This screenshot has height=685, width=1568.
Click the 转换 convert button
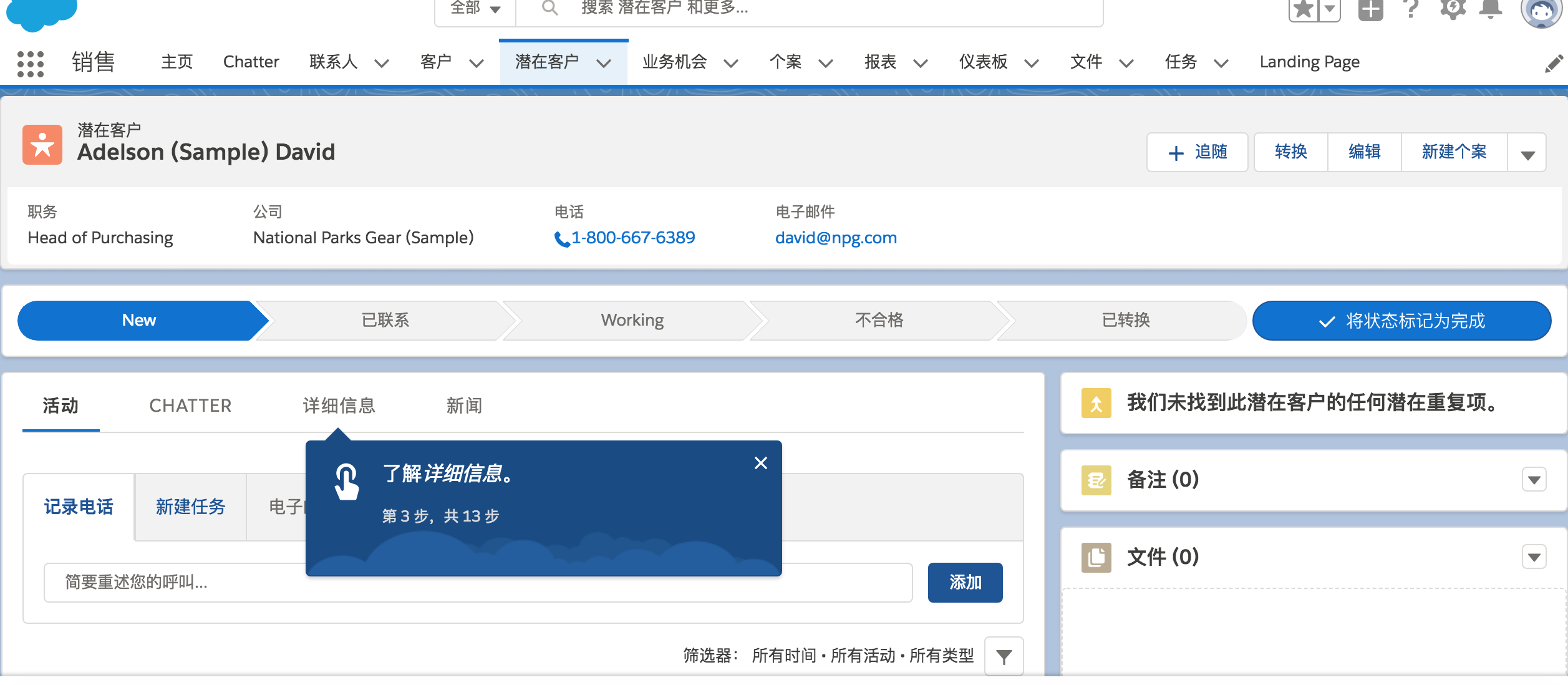point(1290,152)
